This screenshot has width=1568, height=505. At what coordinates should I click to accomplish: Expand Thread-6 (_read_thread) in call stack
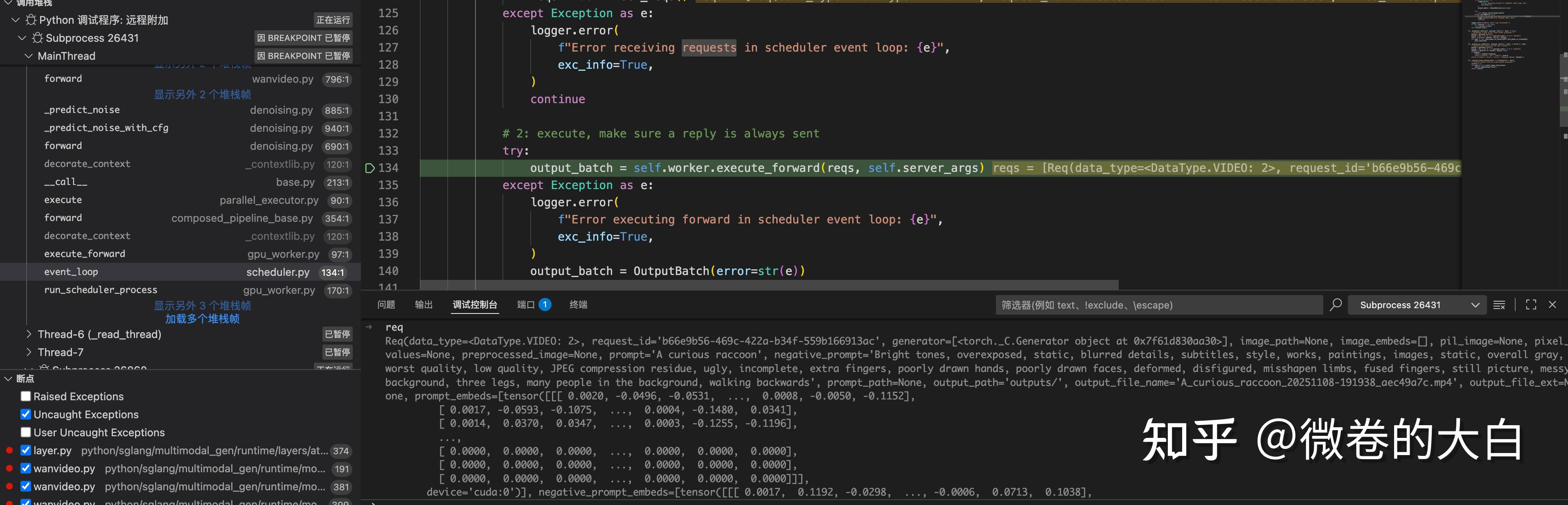(x=29, y=334)
